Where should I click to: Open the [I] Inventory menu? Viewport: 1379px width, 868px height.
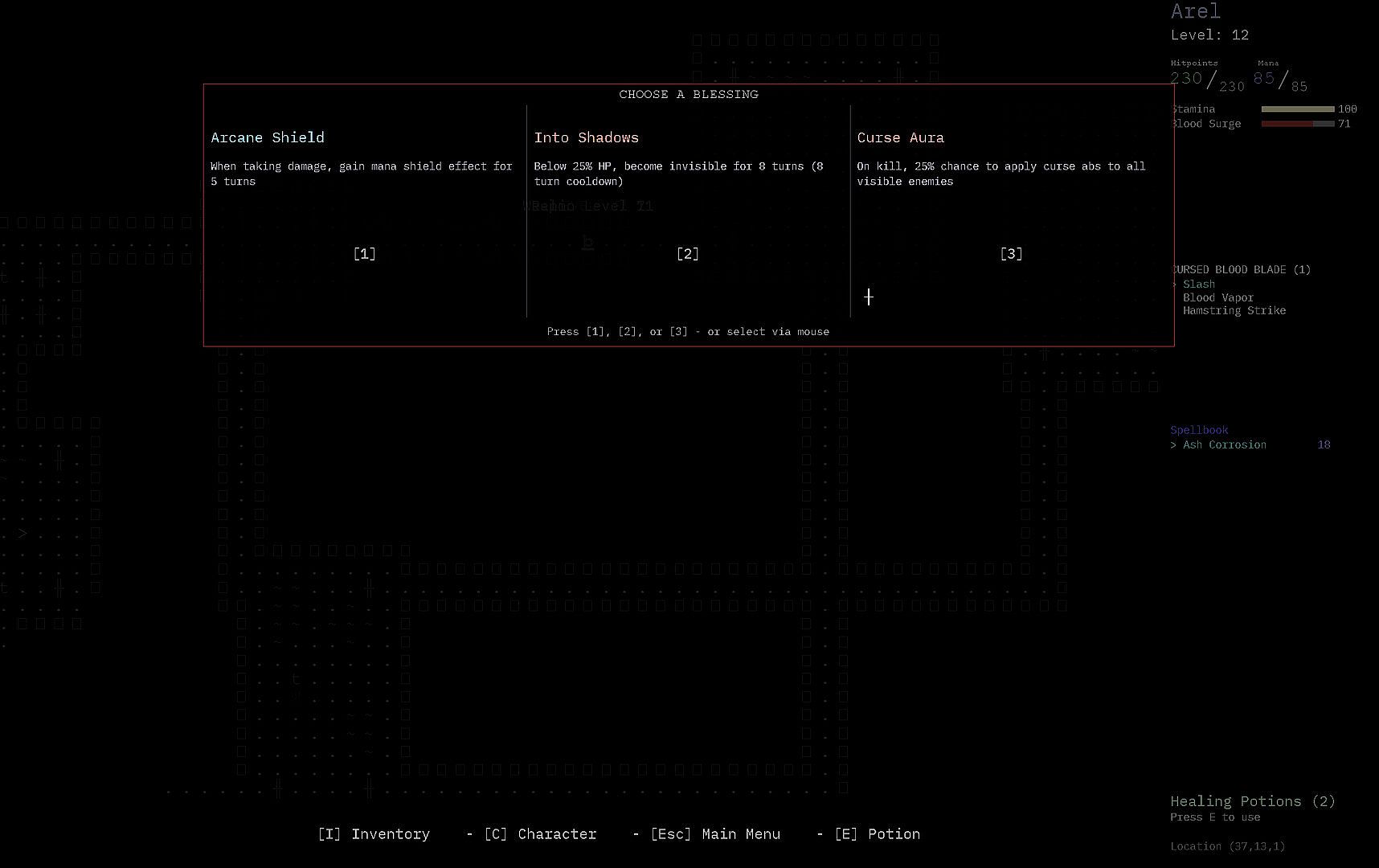pyautogui.click(x=374, y=834)
